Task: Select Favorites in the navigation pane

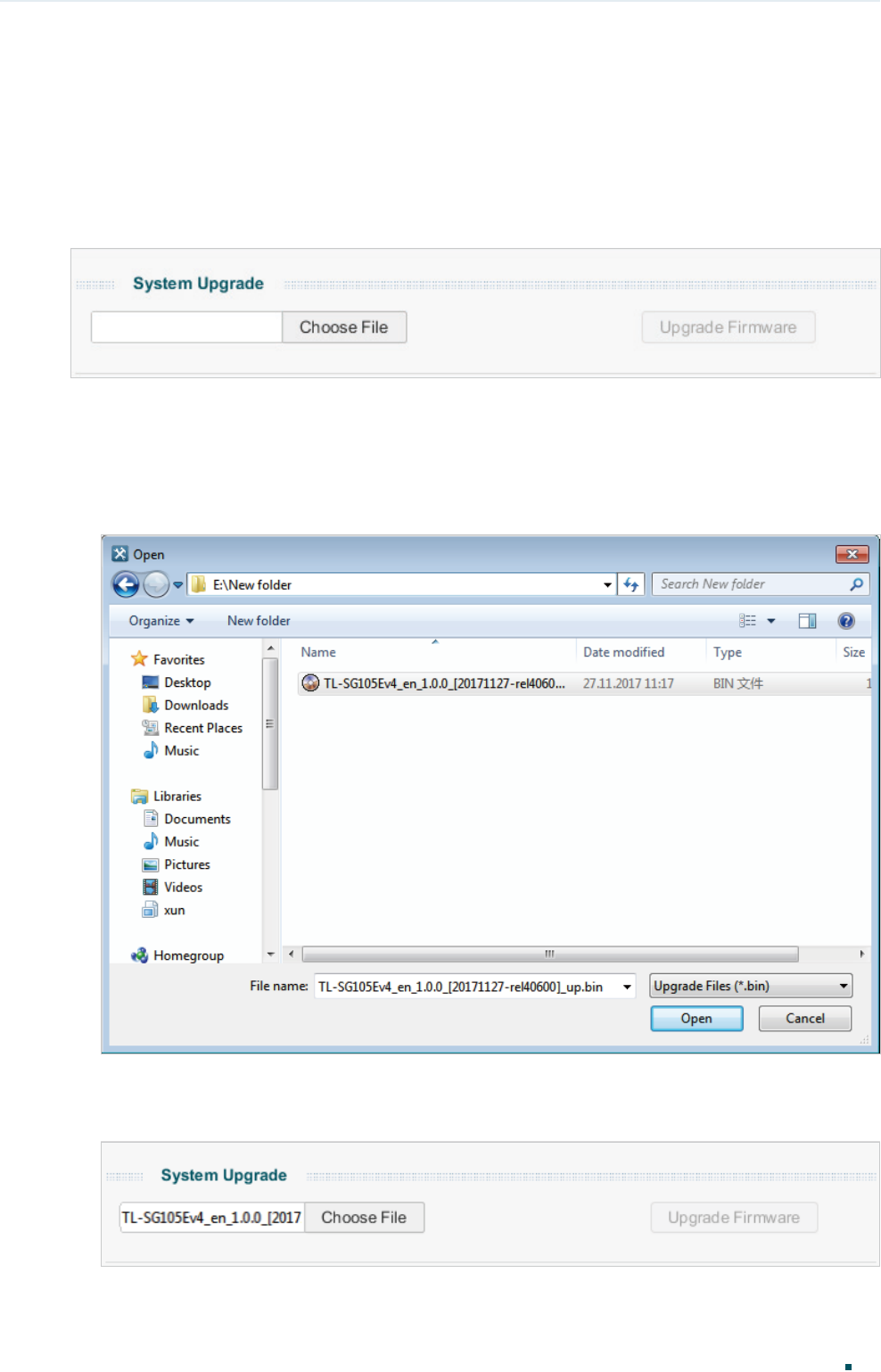Action: coord(178,660)
